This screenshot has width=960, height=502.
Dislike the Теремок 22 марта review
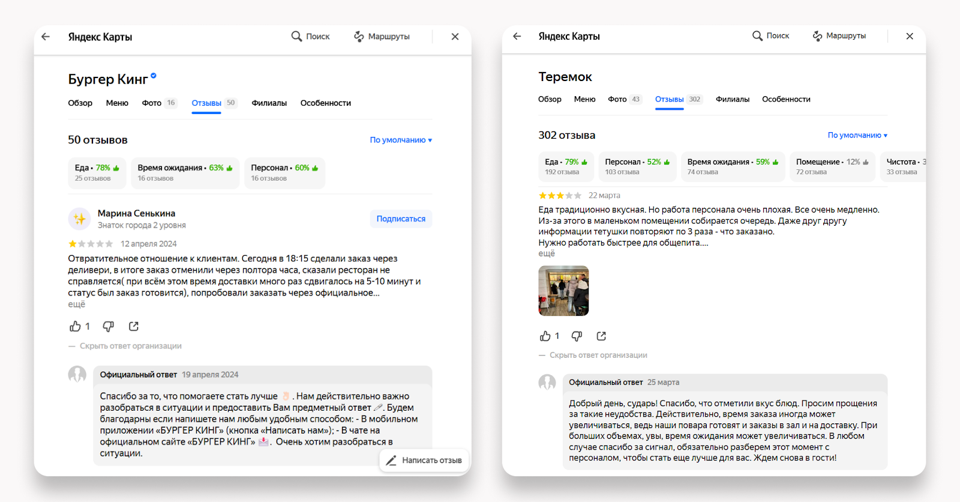[x=577, y=335]
